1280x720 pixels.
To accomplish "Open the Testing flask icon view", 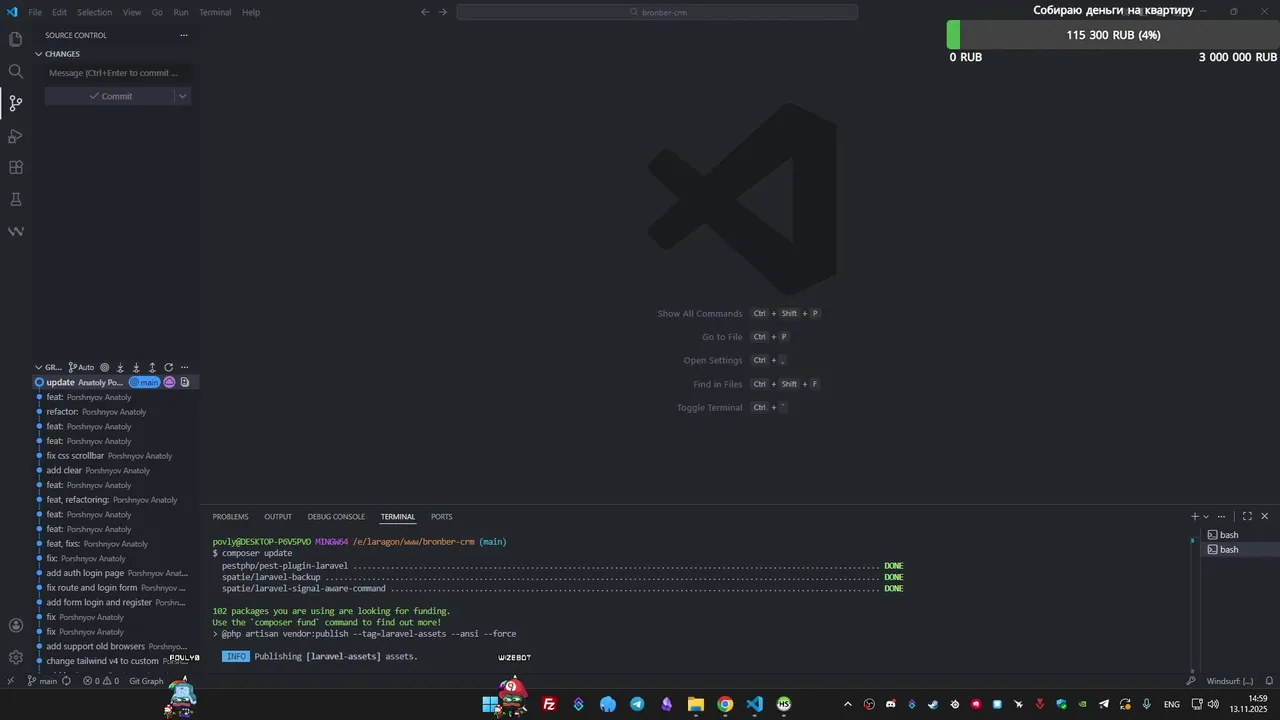I will tap(16, 199).
